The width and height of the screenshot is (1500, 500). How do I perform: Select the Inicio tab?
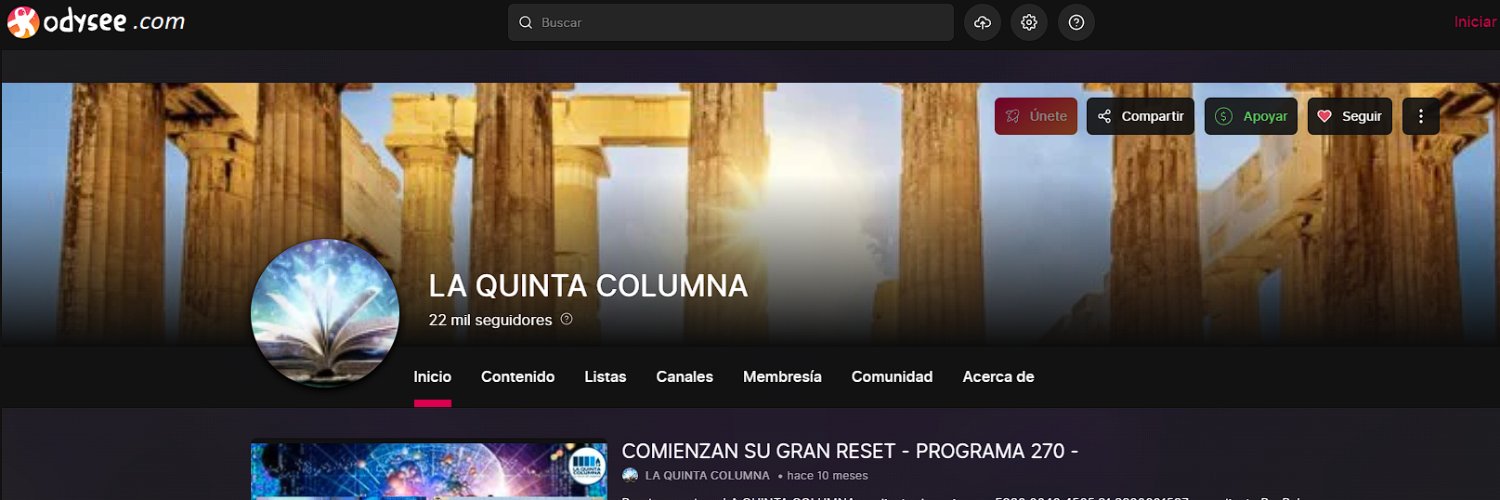(x=432, y=377)
